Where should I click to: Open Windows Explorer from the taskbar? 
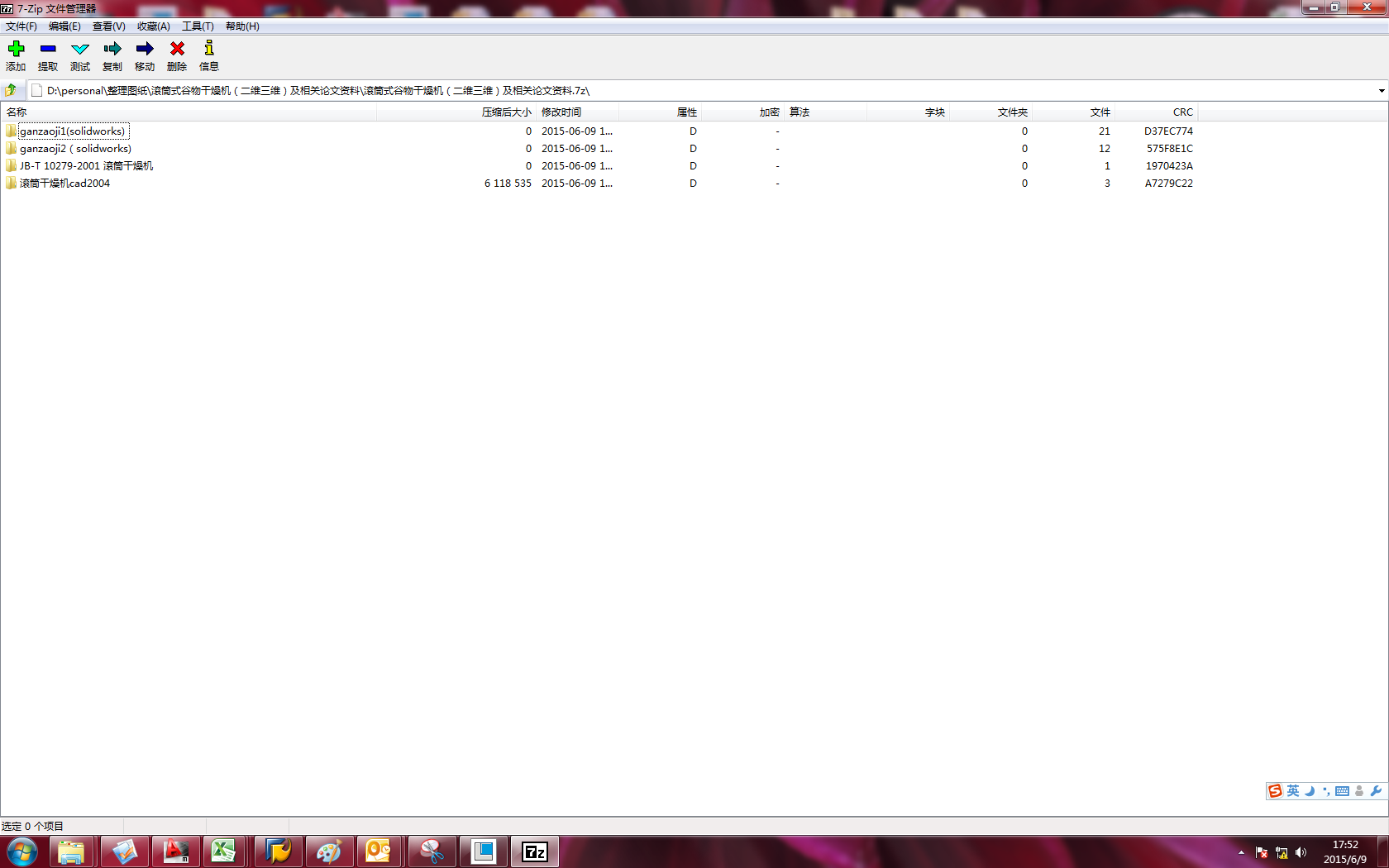click(x=71, y=851)
